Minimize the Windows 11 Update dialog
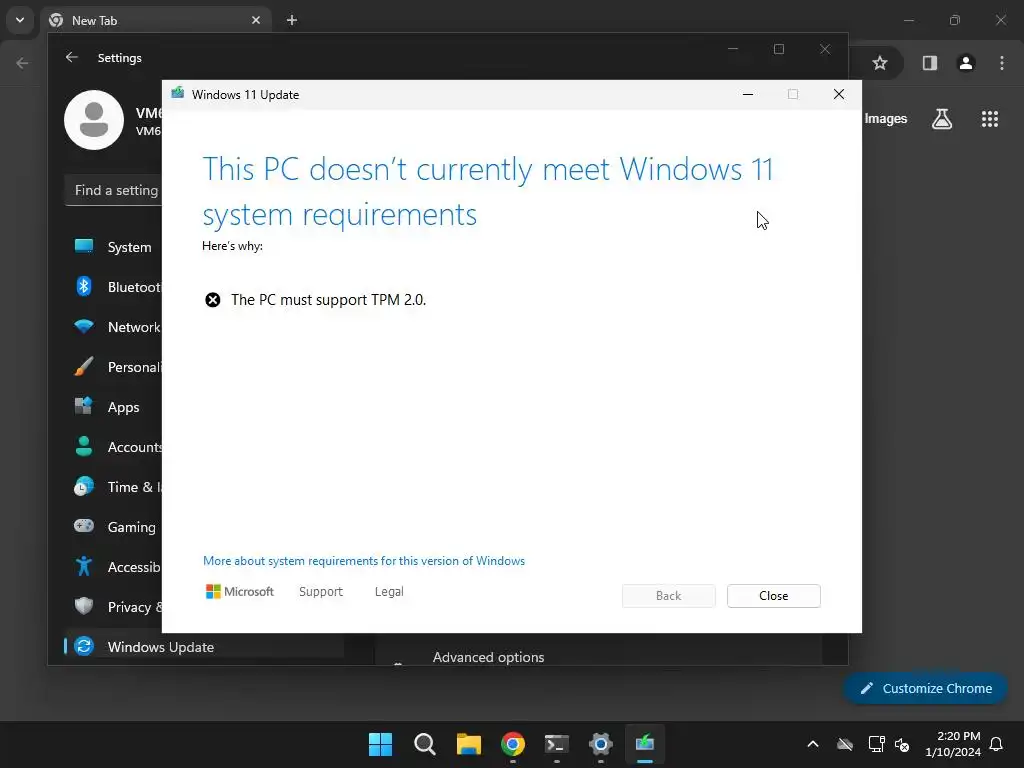 (748, 94)
